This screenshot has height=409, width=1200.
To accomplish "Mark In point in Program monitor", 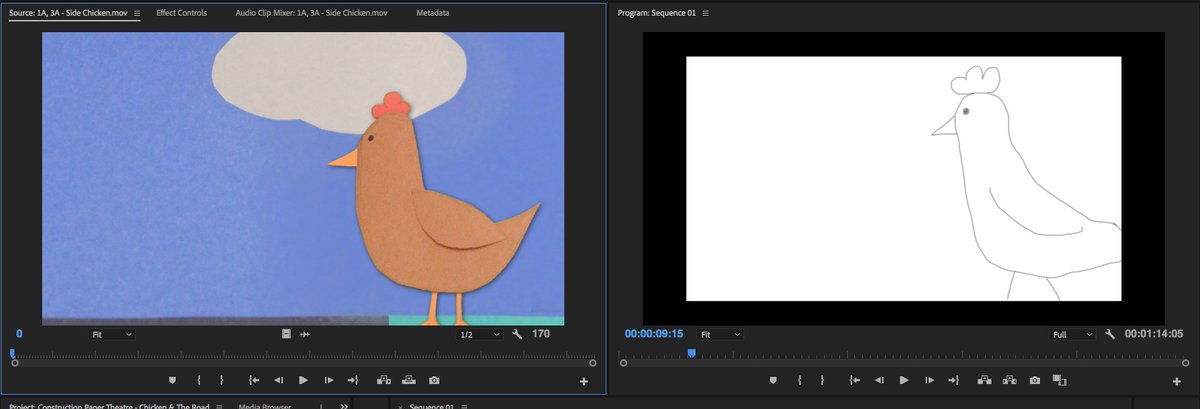I will (799, 380).
